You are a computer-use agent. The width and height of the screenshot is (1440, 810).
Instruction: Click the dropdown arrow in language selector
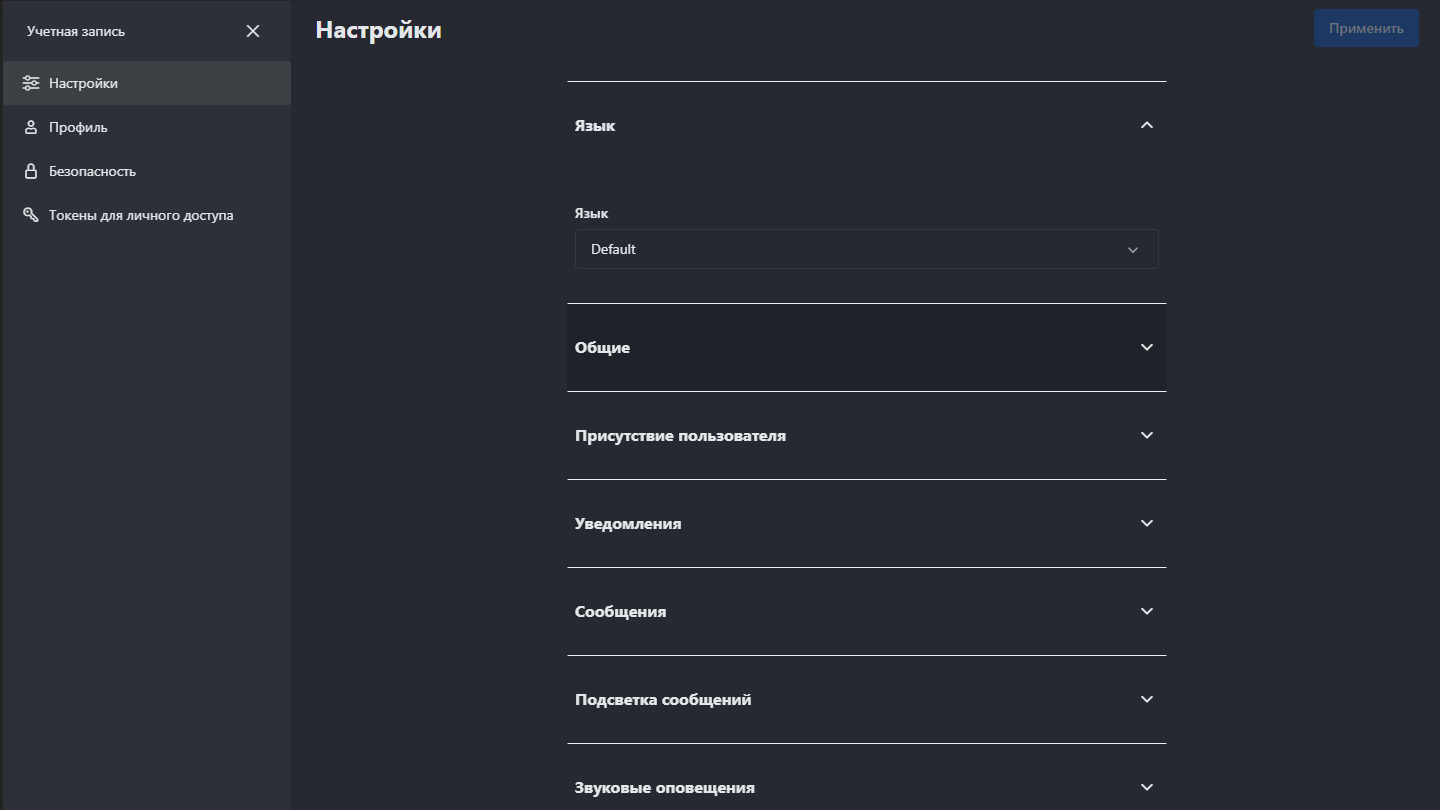click(1133, 250)
